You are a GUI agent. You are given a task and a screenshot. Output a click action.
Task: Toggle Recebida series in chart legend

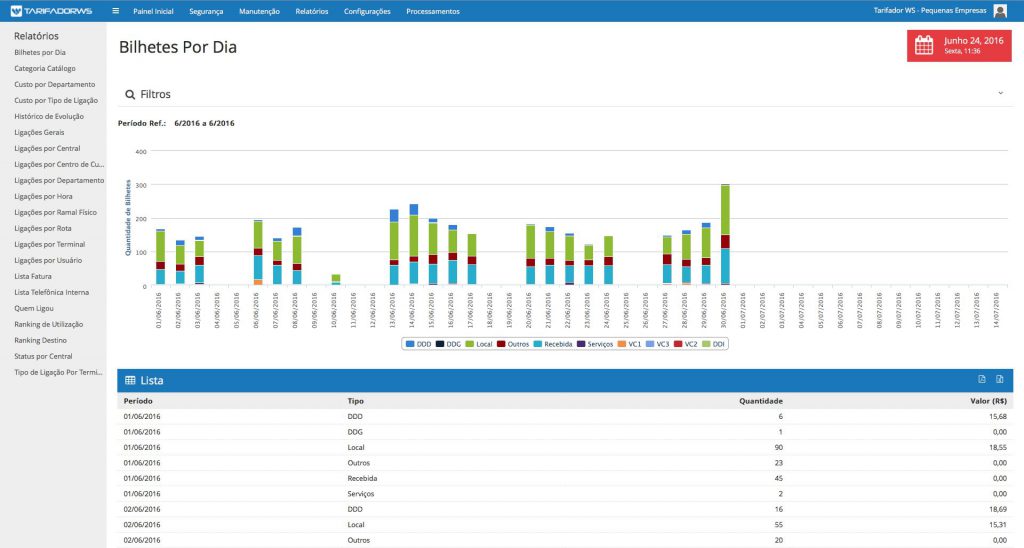coord(553,344)
